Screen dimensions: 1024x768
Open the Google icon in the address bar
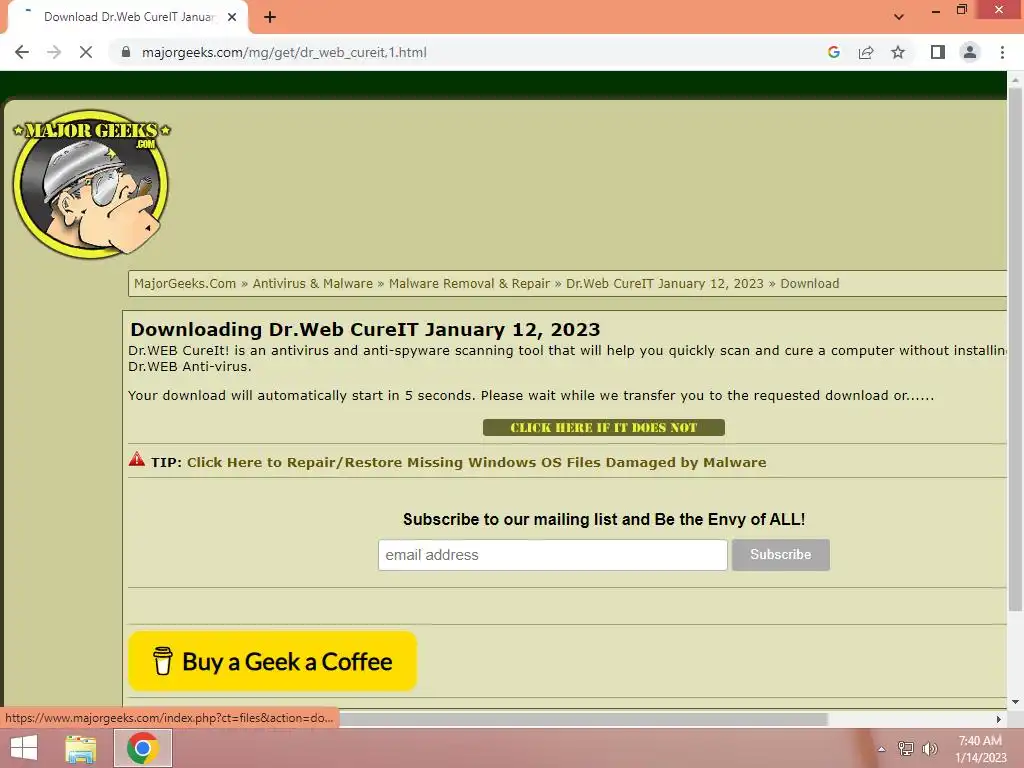tap(833, 52)
